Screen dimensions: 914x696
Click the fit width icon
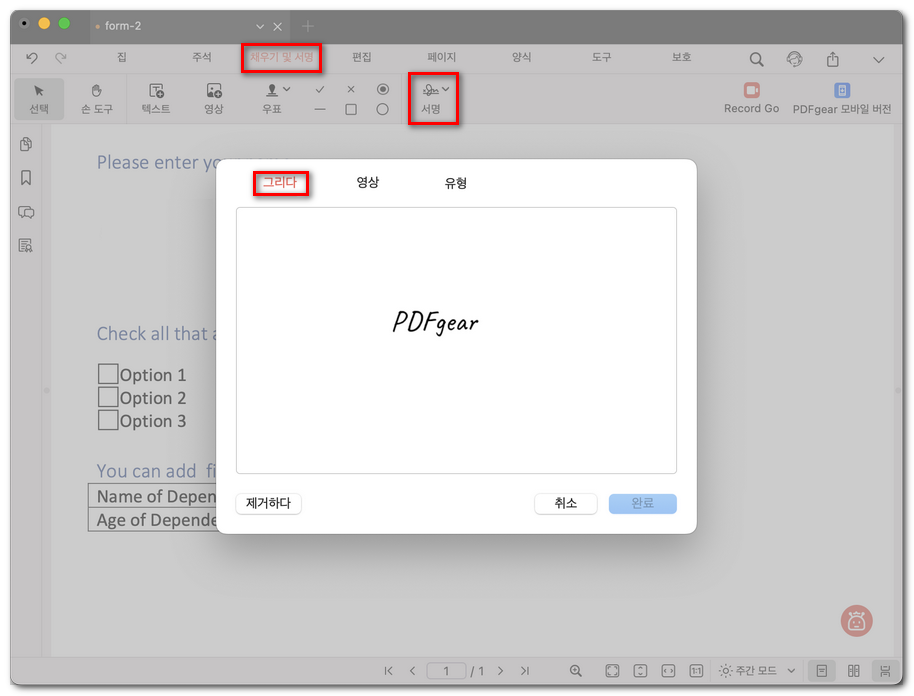[x=668, y=671]
